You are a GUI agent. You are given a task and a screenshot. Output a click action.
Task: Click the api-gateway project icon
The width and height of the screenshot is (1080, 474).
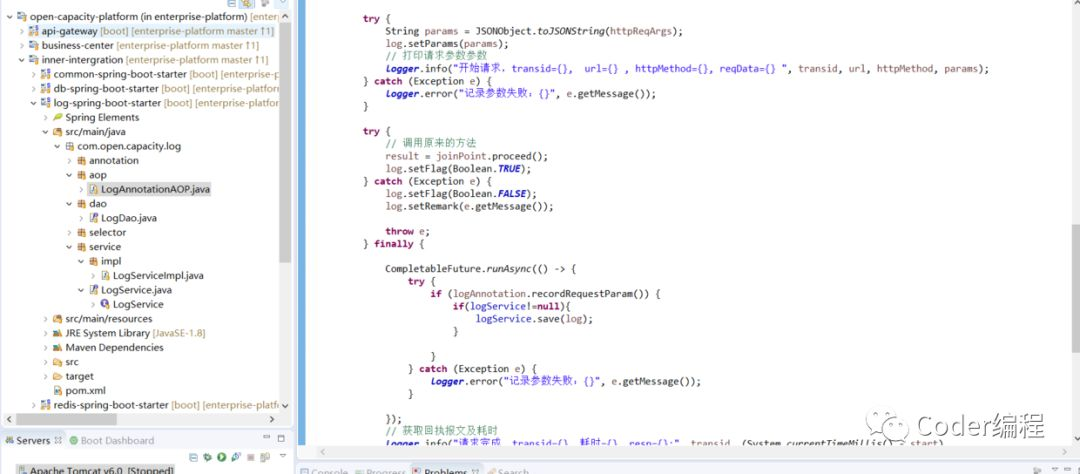click(34, 31)
